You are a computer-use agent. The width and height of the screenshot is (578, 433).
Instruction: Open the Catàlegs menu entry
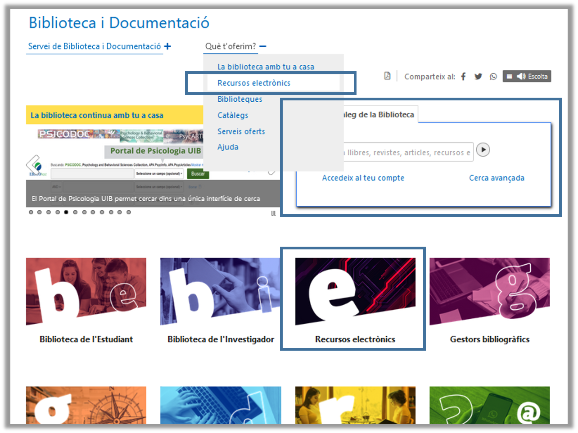click(233, 115)
